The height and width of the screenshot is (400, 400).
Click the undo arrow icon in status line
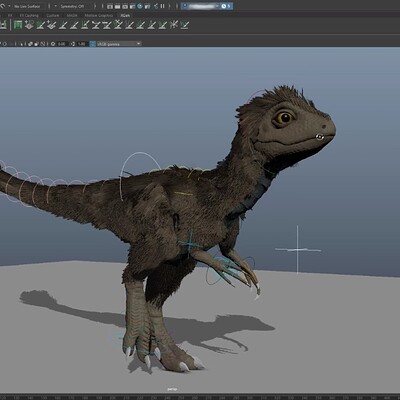tap(3, 6)
